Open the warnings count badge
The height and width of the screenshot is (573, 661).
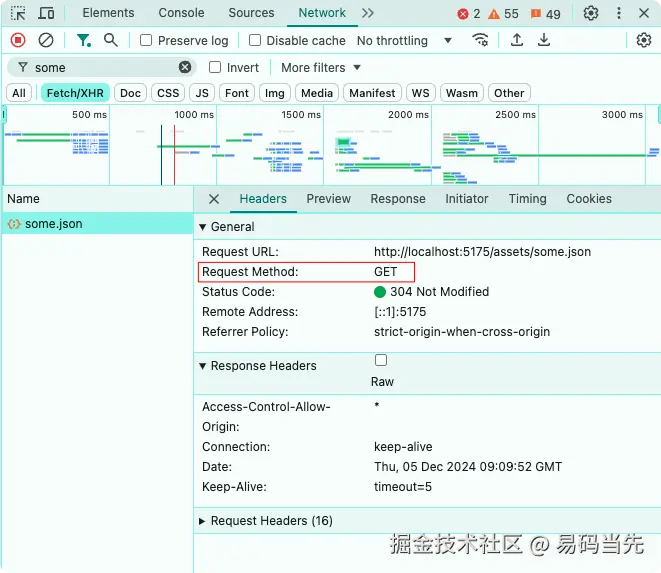[x=503, y=14]
